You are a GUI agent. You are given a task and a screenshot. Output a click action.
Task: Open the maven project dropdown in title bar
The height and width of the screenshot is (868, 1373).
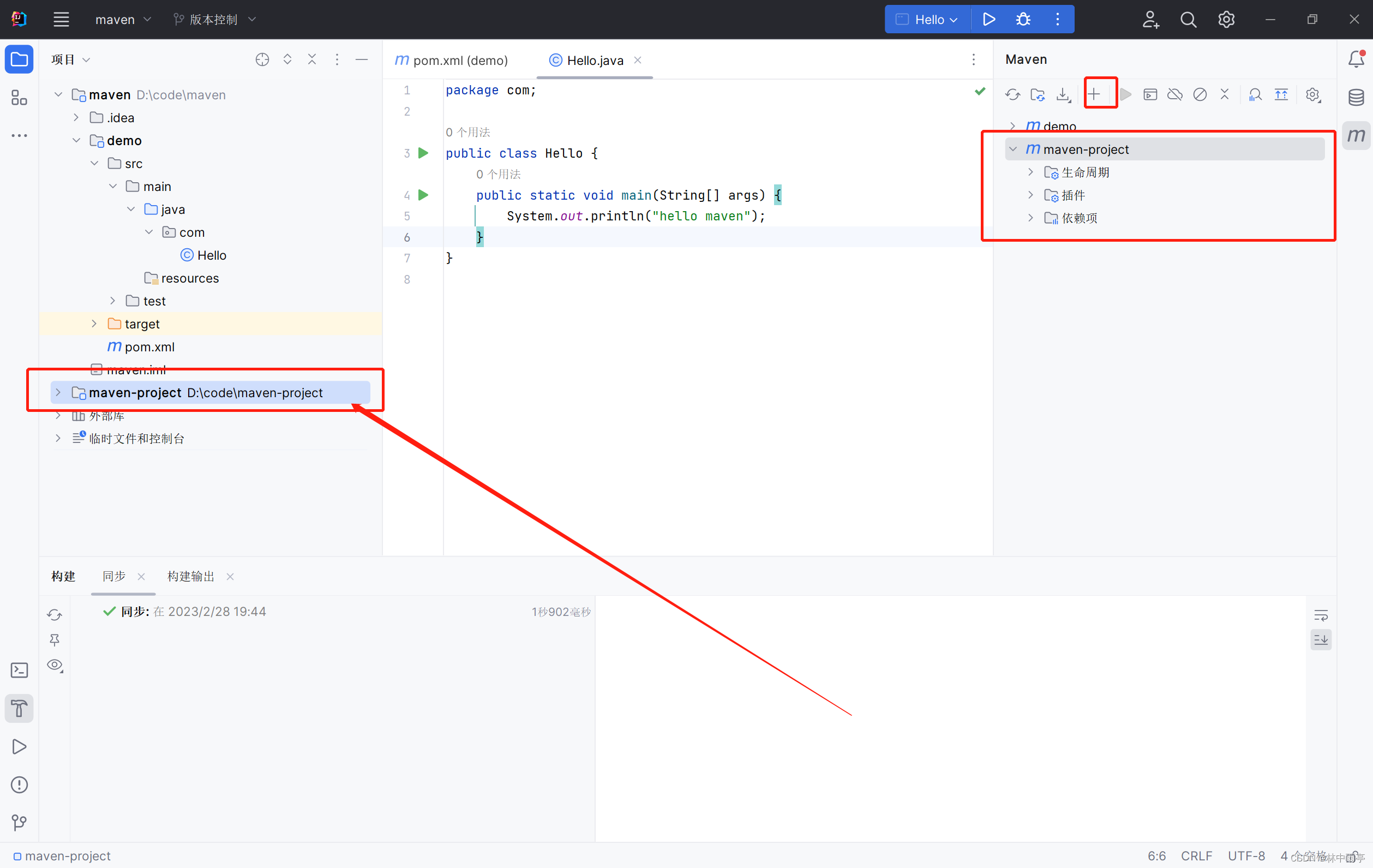click(123, 20)
